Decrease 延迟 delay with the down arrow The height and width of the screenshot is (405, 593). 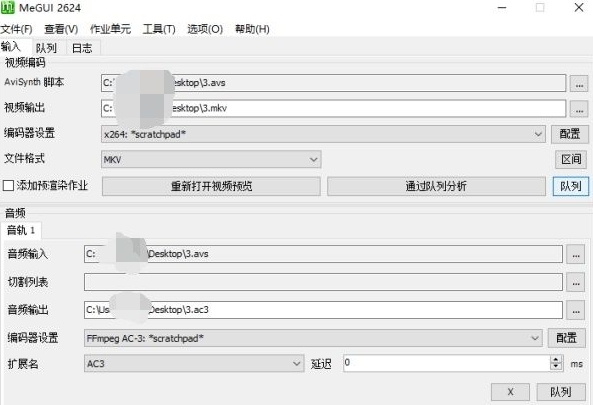[556, 367]
